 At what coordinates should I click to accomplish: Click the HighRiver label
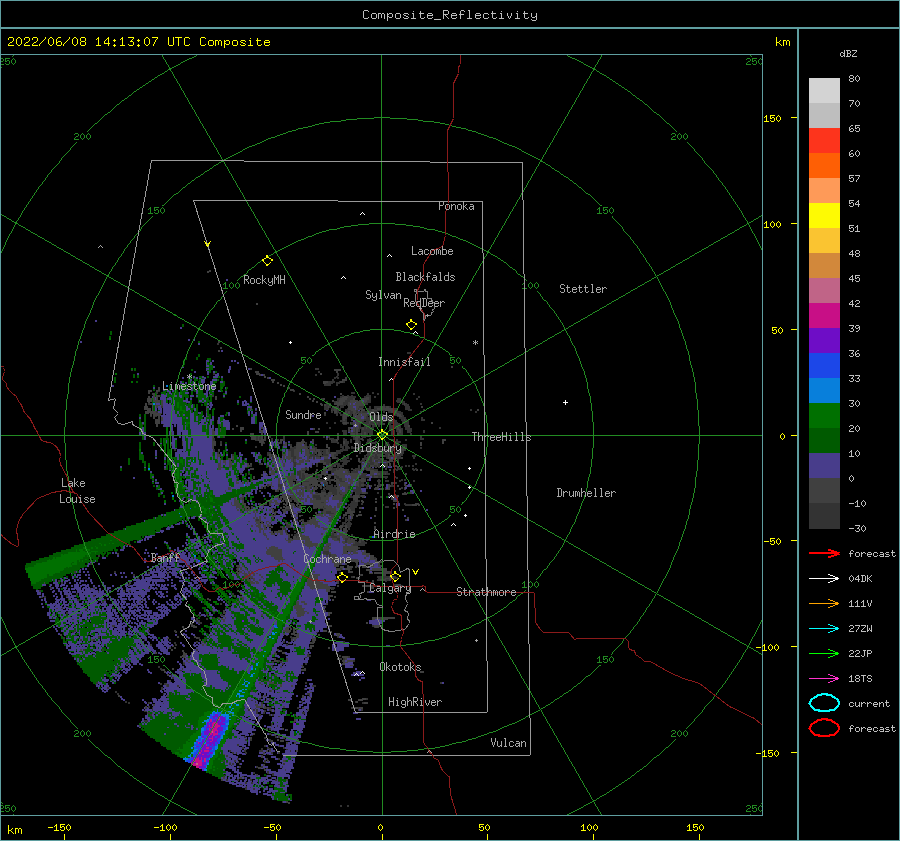click(x=415, y=702)
